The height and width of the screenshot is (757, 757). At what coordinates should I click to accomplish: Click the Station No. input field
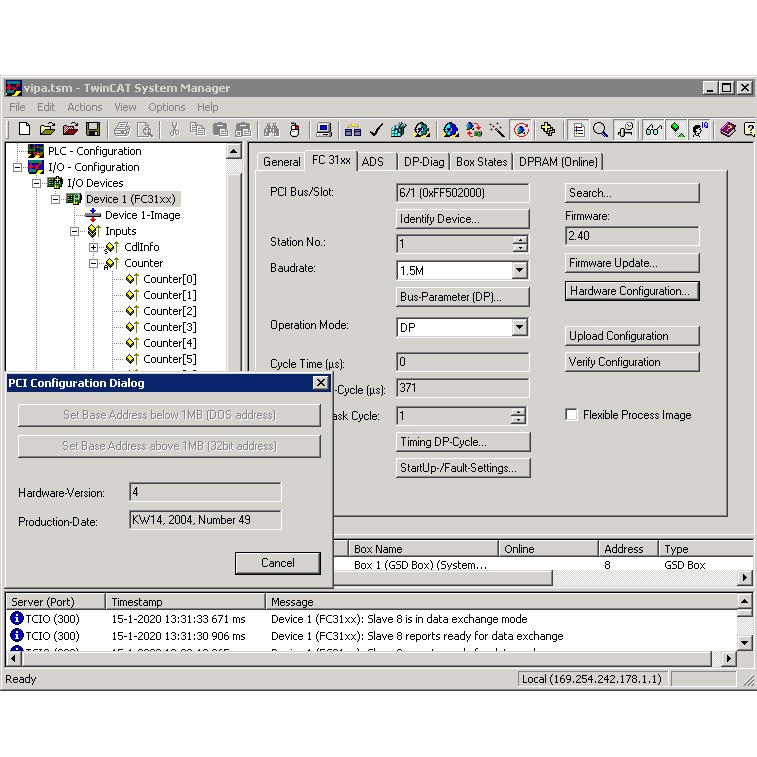tap(453, 244)
